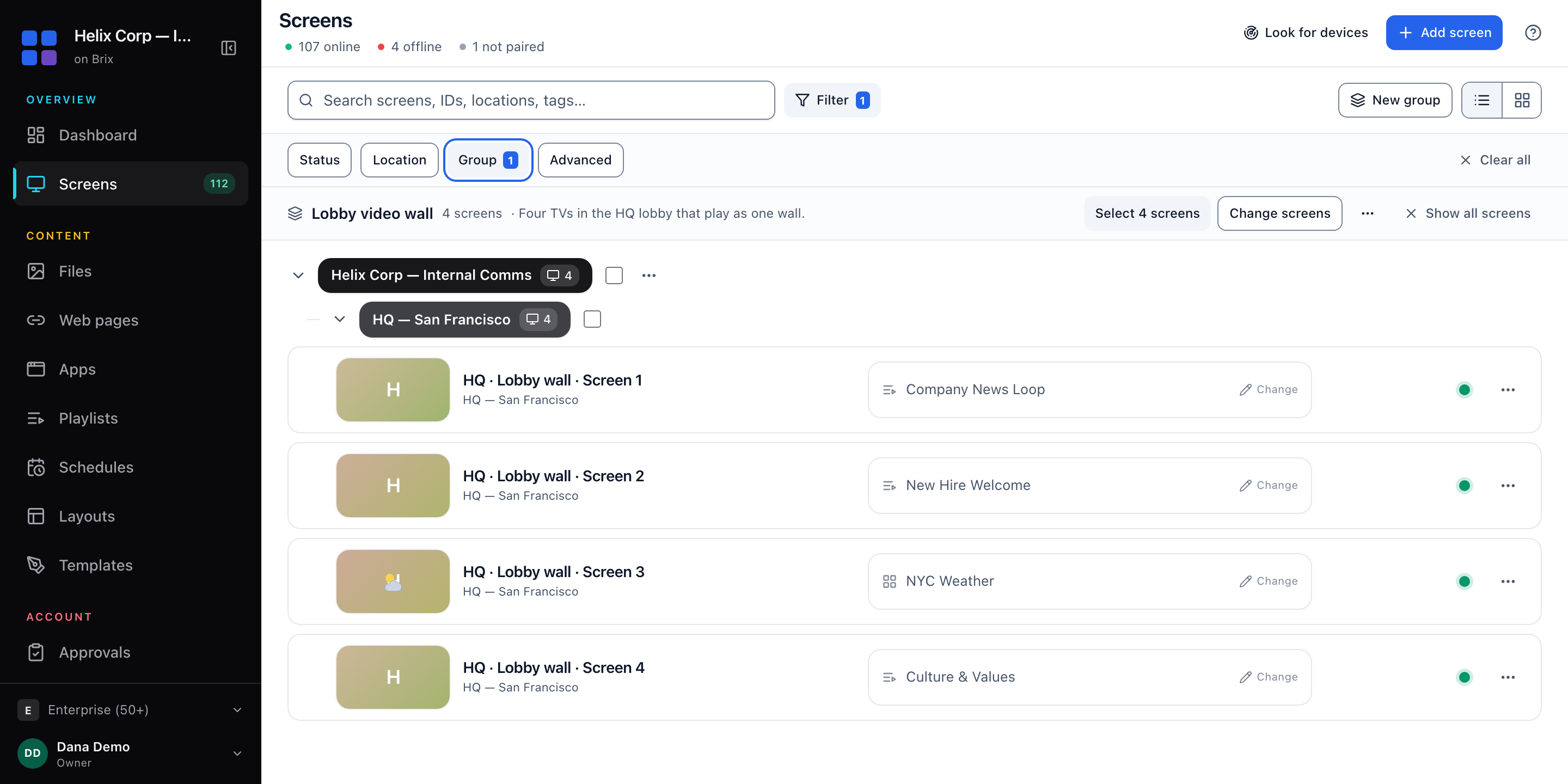
Task: Collapse the sidebar with the panel icon
Action: tap(228, 47)
